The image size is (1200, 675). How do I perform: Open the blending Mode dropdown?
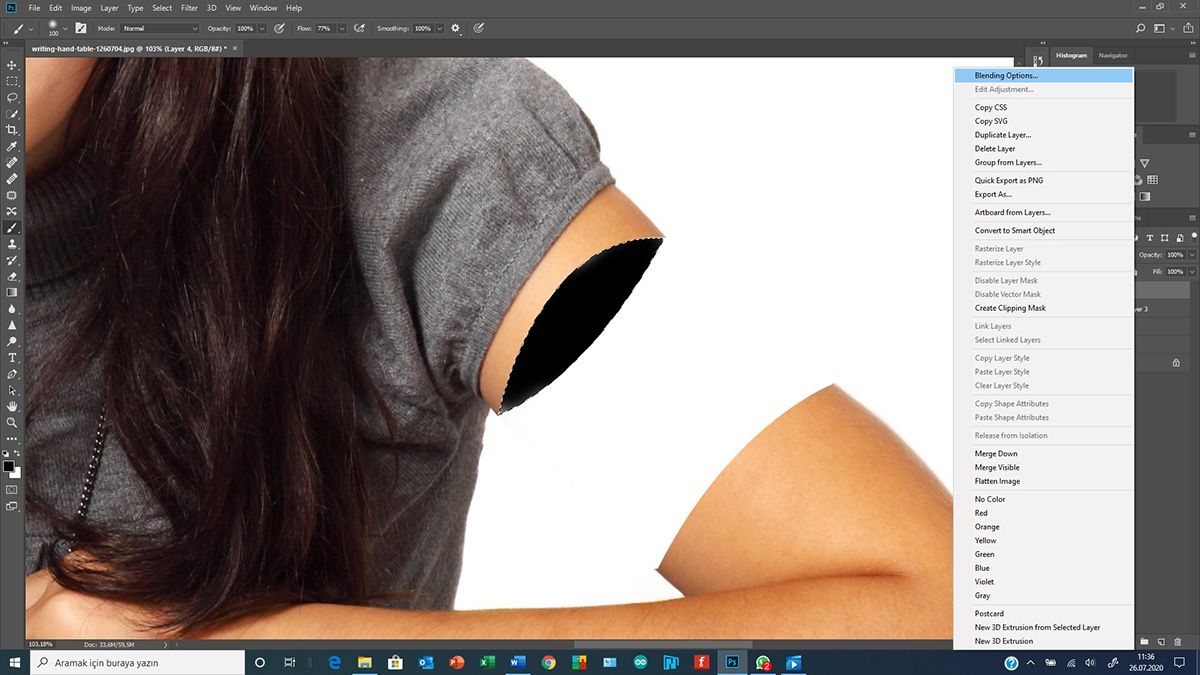click(x=160, y=28)
